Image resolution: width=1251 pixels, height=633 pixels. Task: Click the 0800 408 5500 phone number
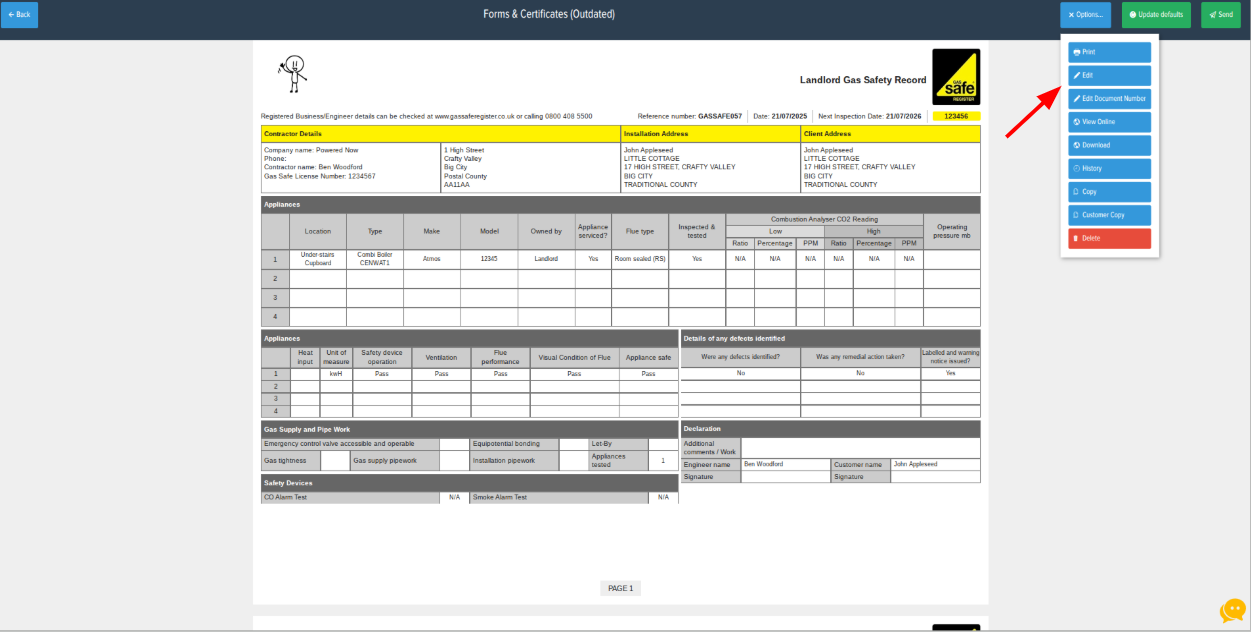pyautogui.click(x=568, y=117)
